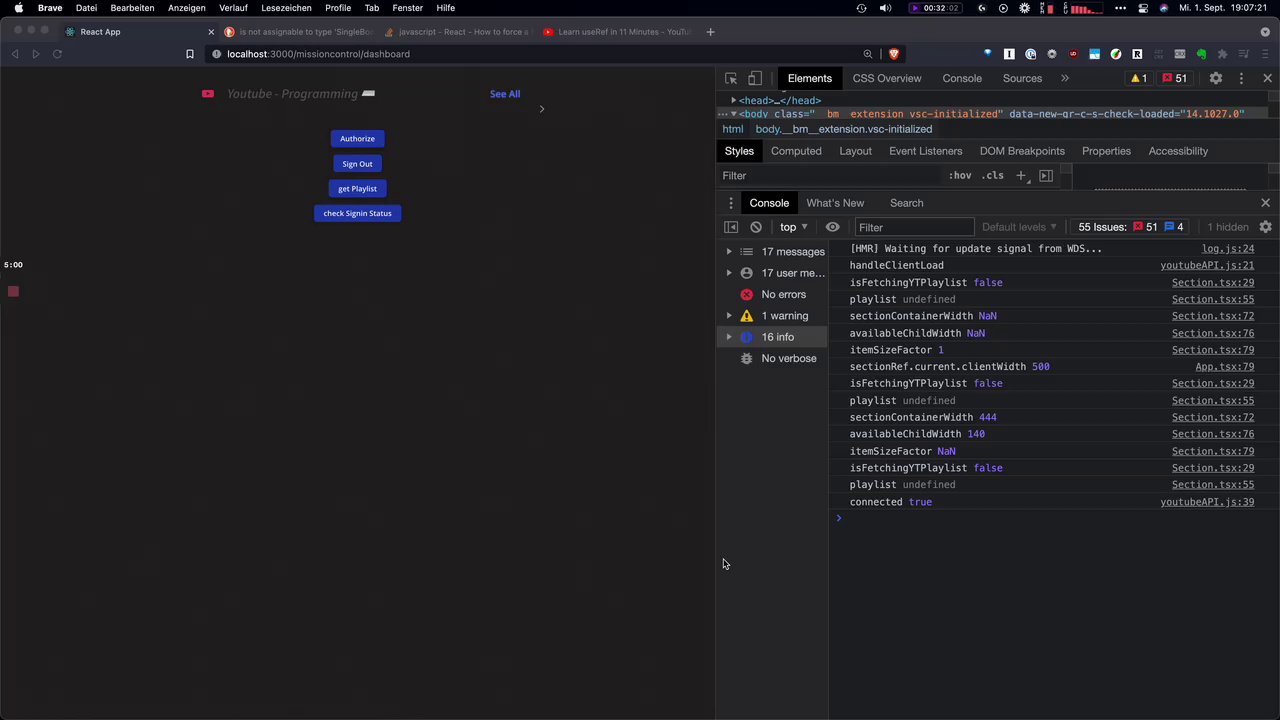Clear the console with the ban icon
The width and height of the screenshot is (1280, 720).
[x=756, y=227]
